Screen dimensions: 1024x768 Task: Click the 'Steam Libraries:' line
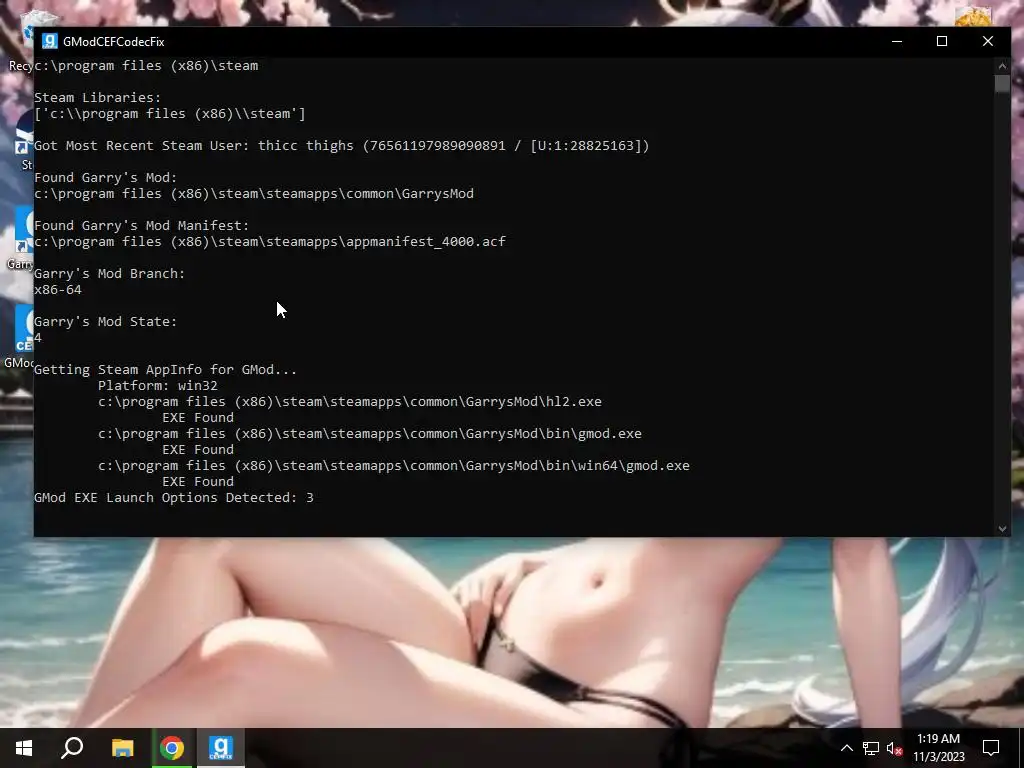(97, 97)
